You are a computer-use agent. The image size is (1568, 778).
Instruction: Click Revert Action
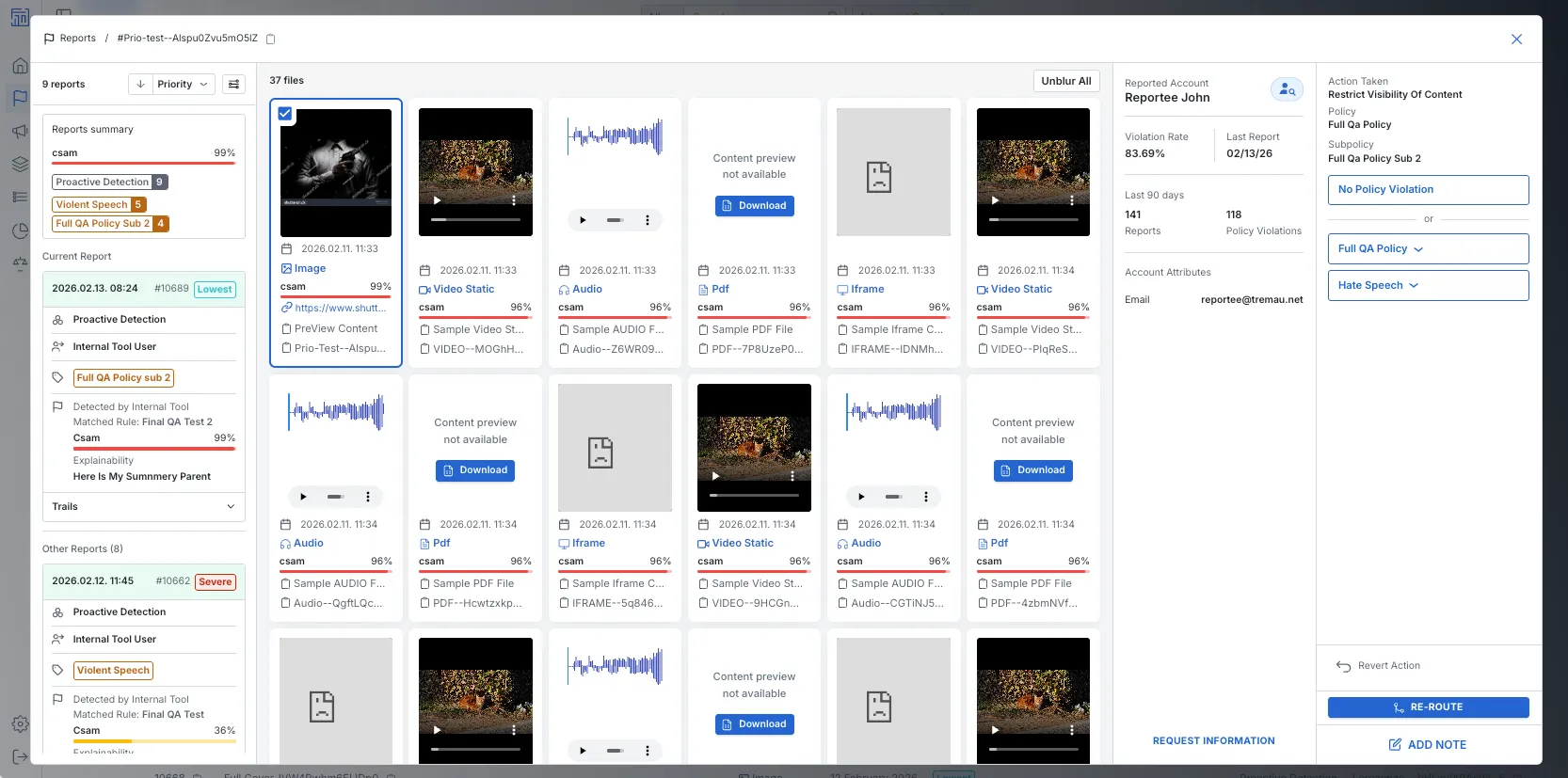coord(1379,666)
